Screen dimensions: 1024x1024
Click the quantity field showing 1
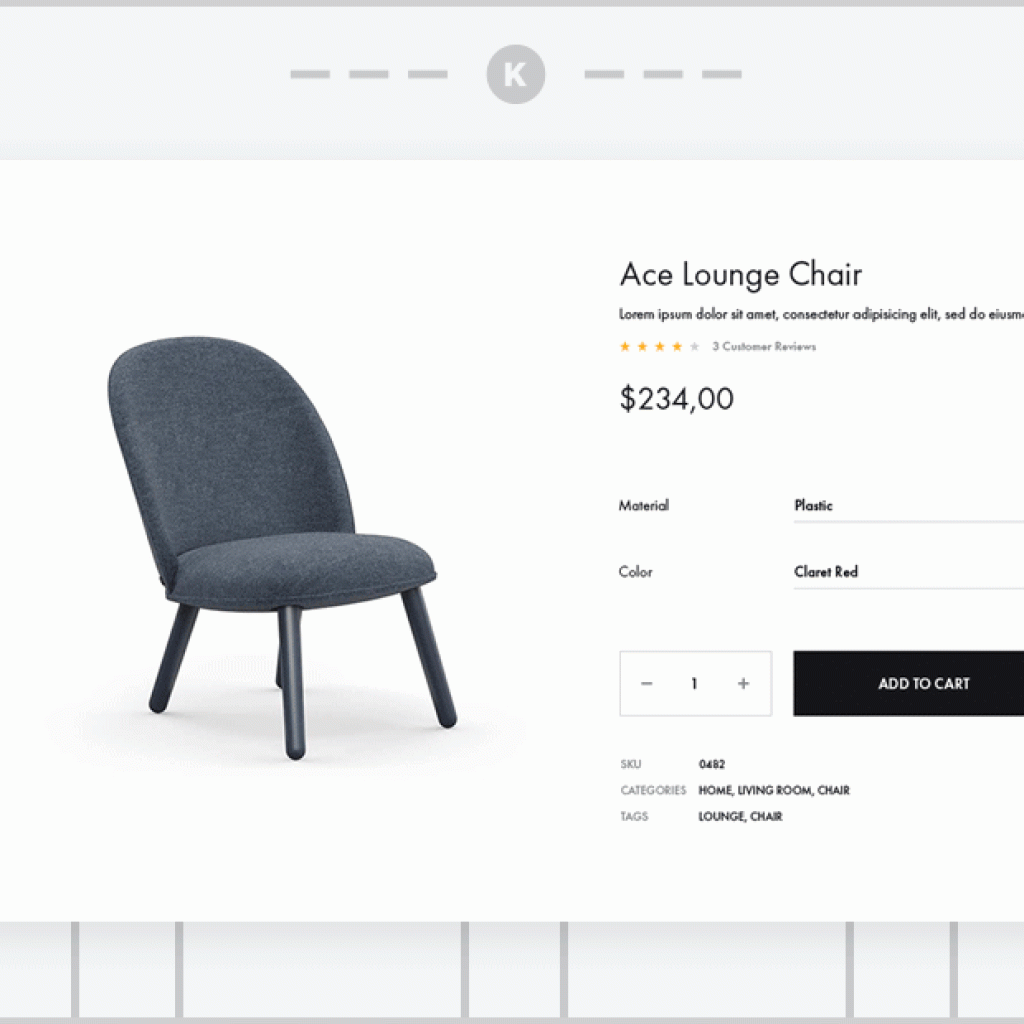tap(694, 684)
